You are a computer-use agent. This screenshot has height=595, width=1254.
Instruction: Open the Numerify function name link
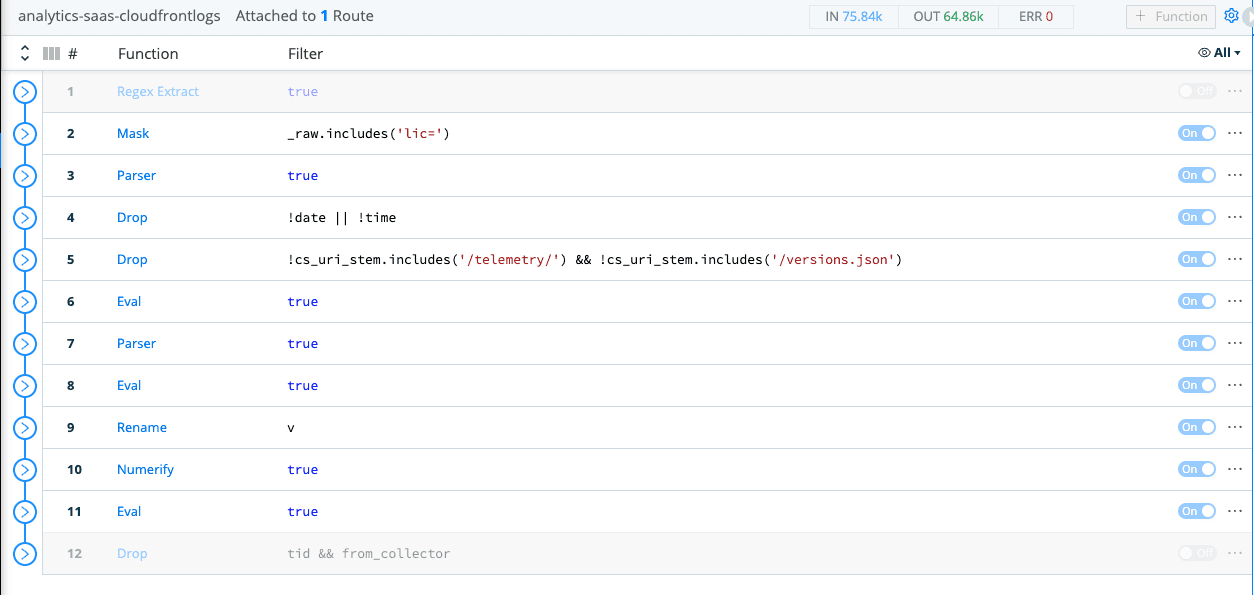coord(145,469)
